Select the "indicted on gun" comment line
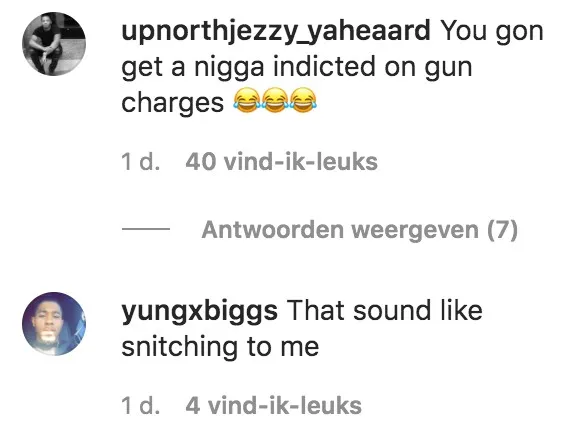Screen dimensions: 566x434 [373, 67]
